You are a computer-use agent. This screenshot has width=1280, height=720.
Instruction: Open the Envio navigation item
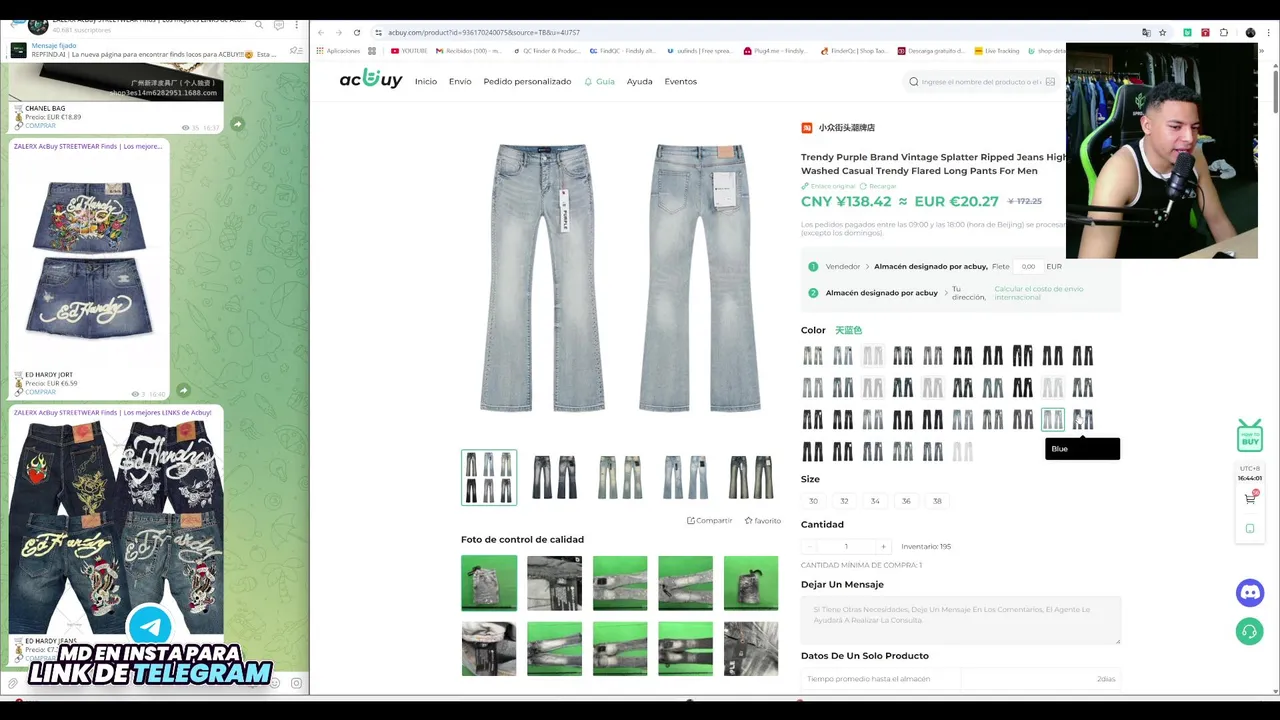click(x=460, y=81)
